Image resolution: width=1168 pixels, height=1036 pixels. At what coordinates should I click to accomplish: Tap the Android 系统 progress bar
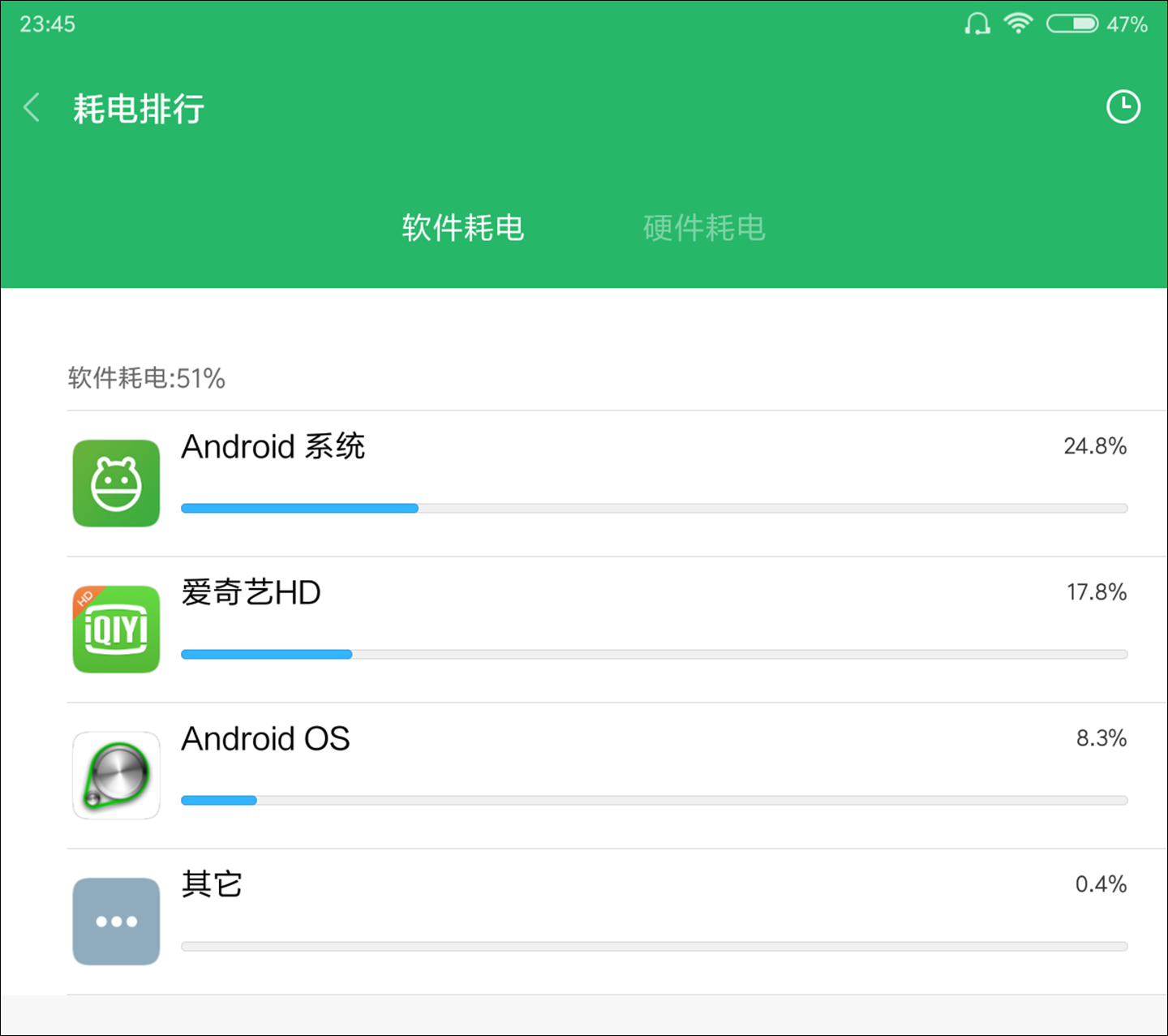click(654, 508)
